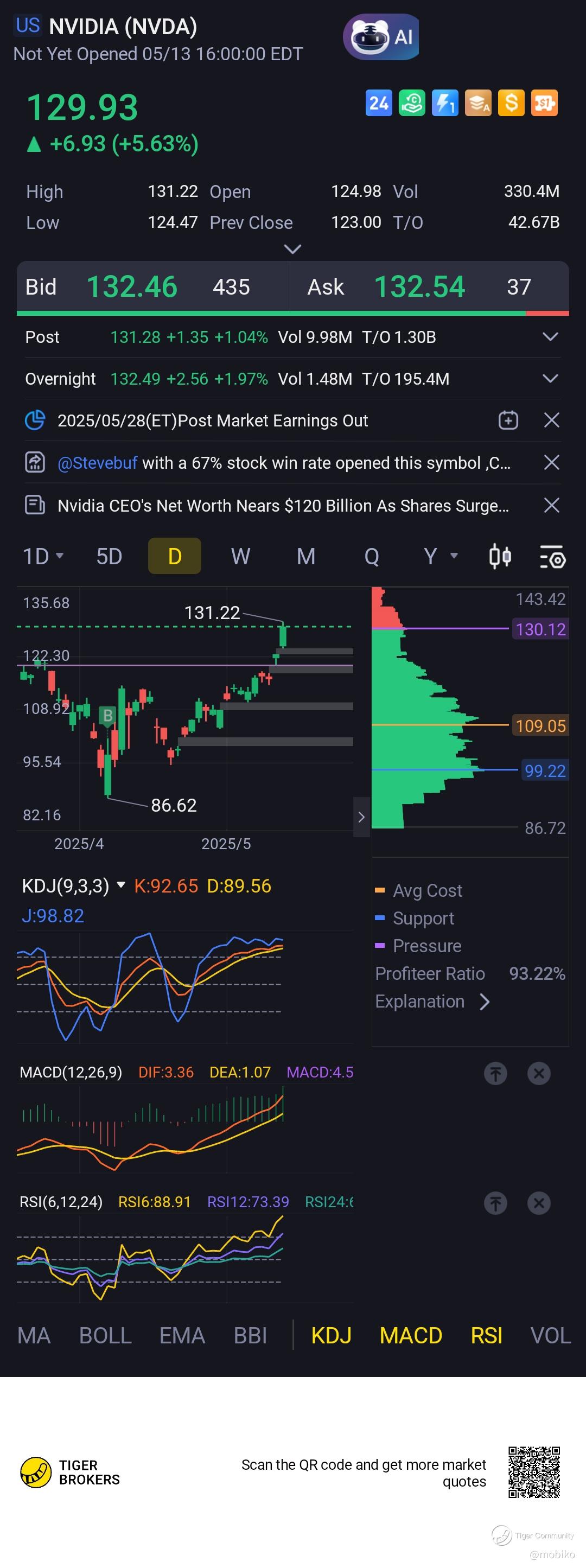The image size is (586, 1568).
Task: Tap the QR code image
Action: coord(534,1472)
